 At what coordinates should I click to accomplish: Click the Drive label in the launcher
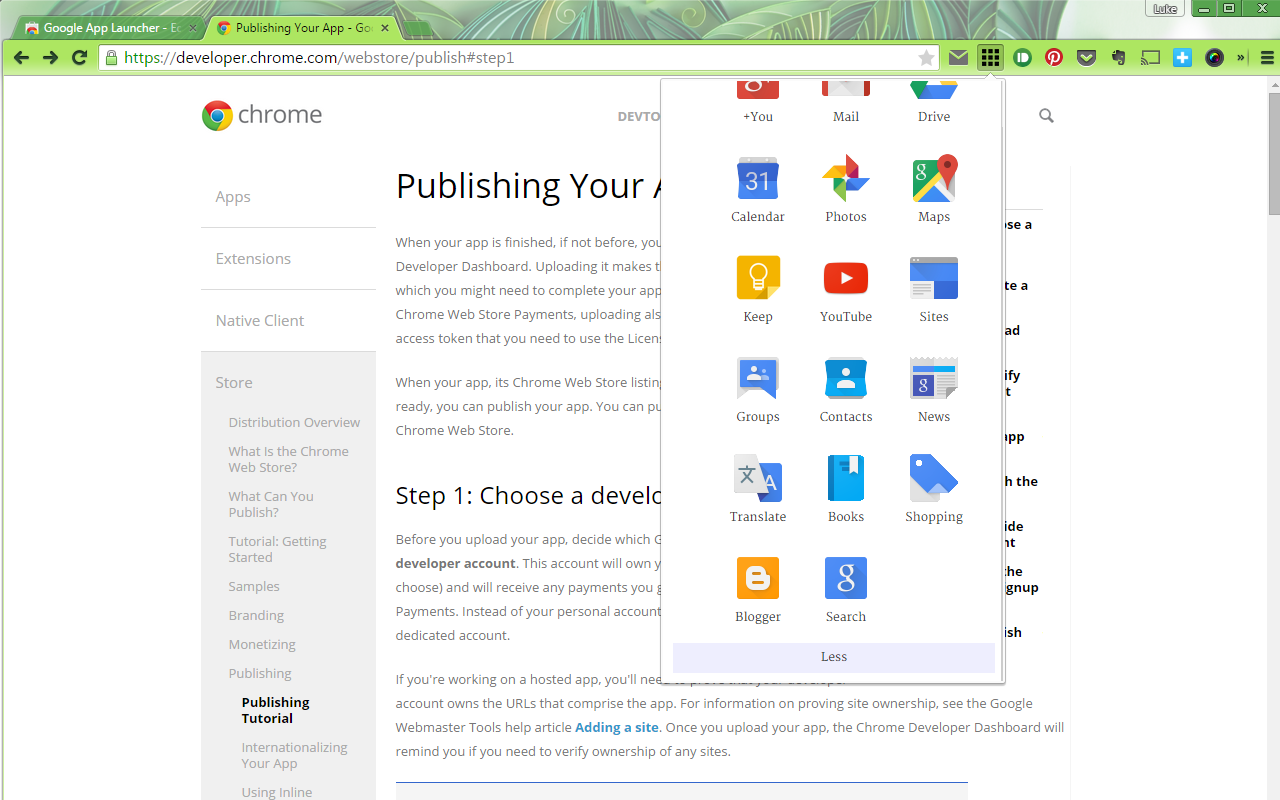[934, 117]
